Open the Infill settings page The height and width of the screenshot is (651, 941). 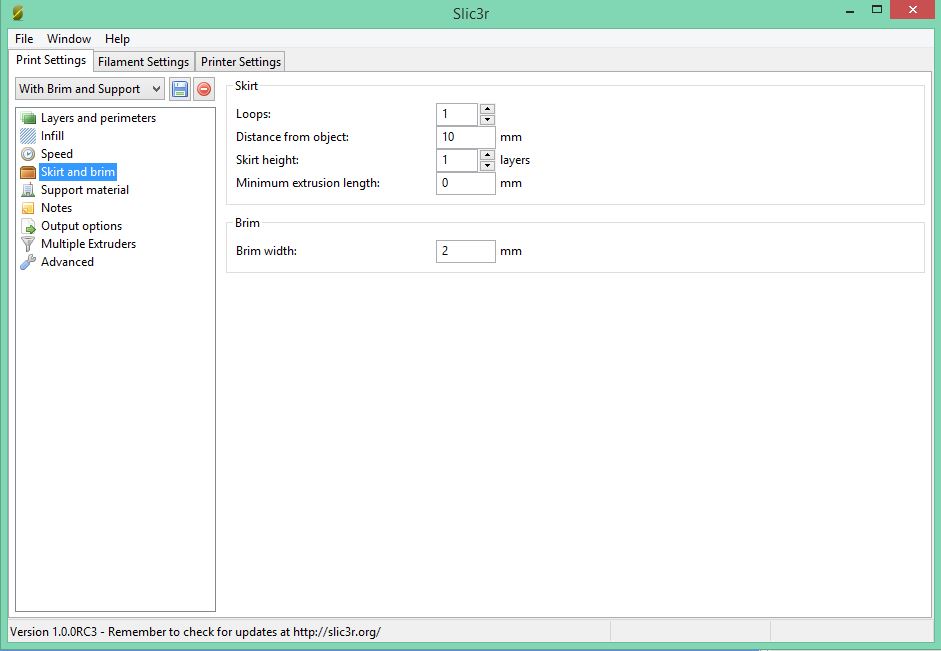[52, 136]
